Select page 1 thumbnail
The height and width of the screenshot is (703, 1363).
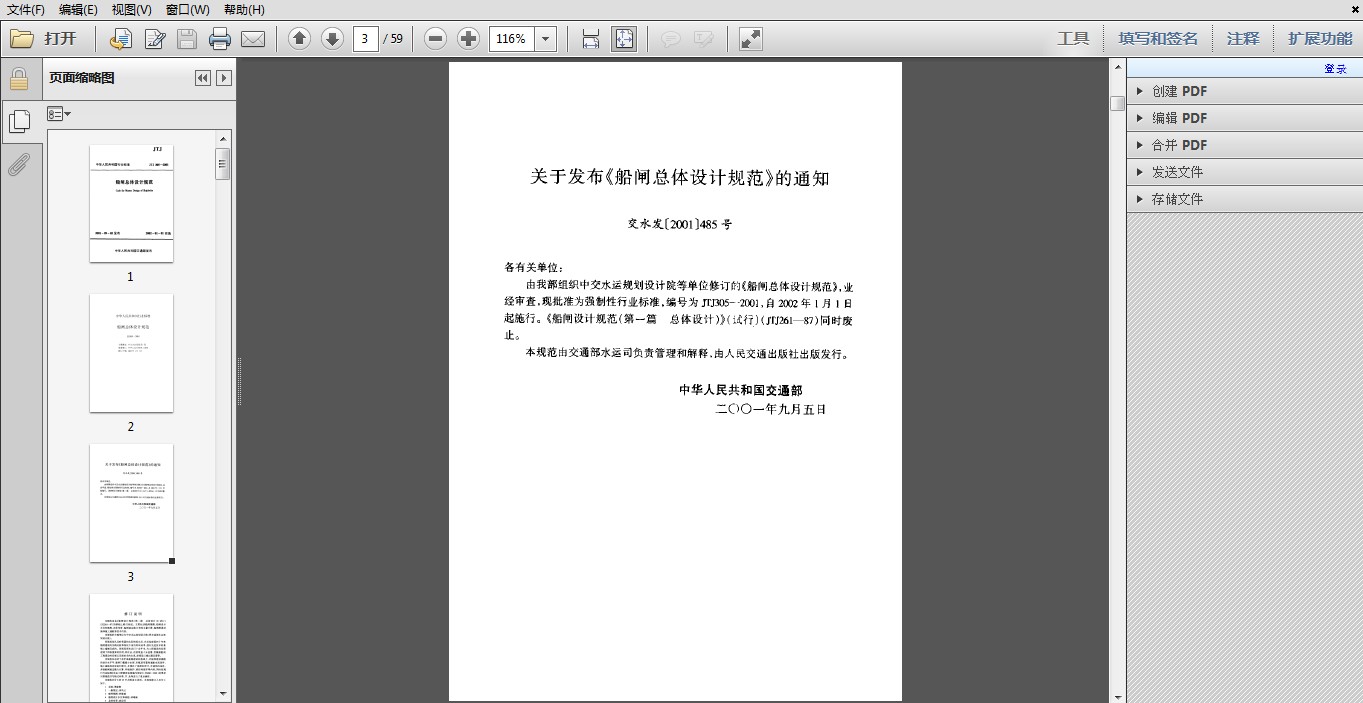click(x=131, y=203)
